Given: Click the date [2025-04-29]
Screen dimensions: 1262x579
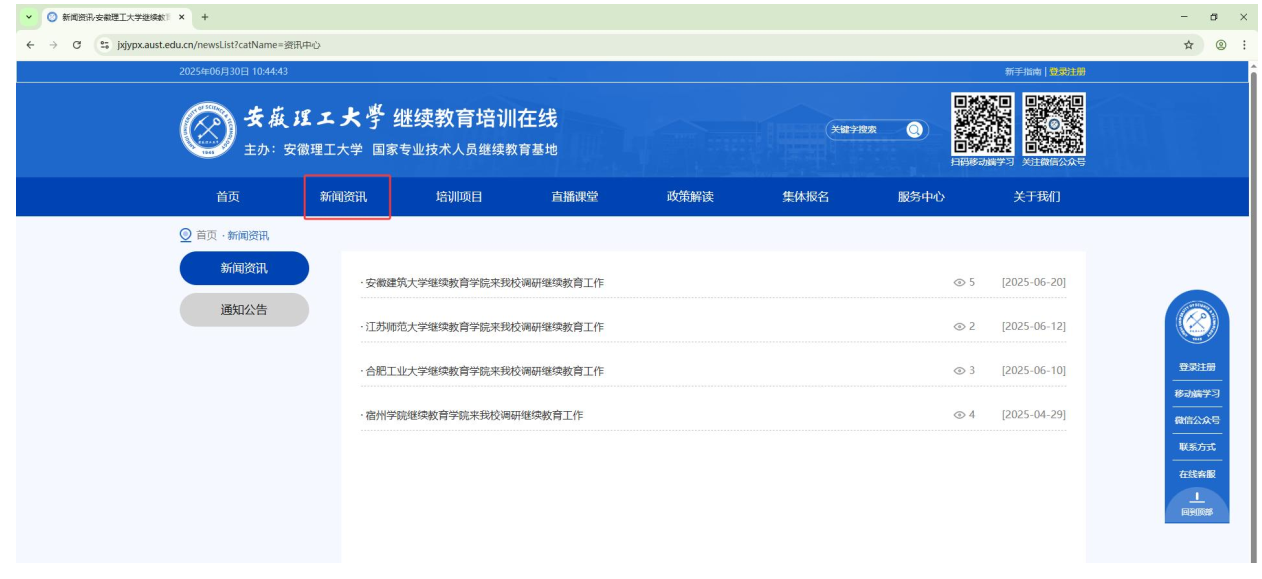Looking at the screenshot, I should [x=1034, y=415].
